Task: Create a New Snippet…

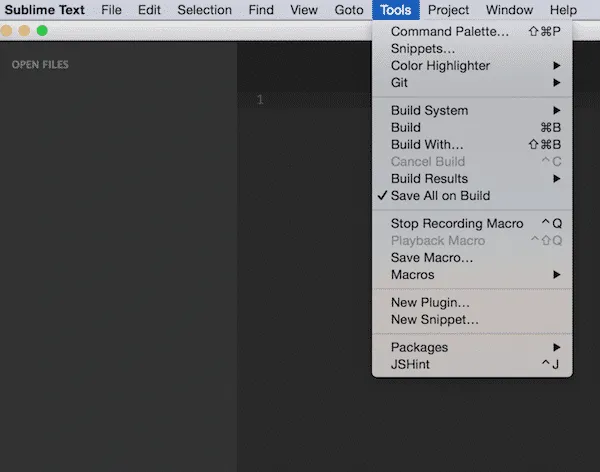Action: tap(435, 319)
